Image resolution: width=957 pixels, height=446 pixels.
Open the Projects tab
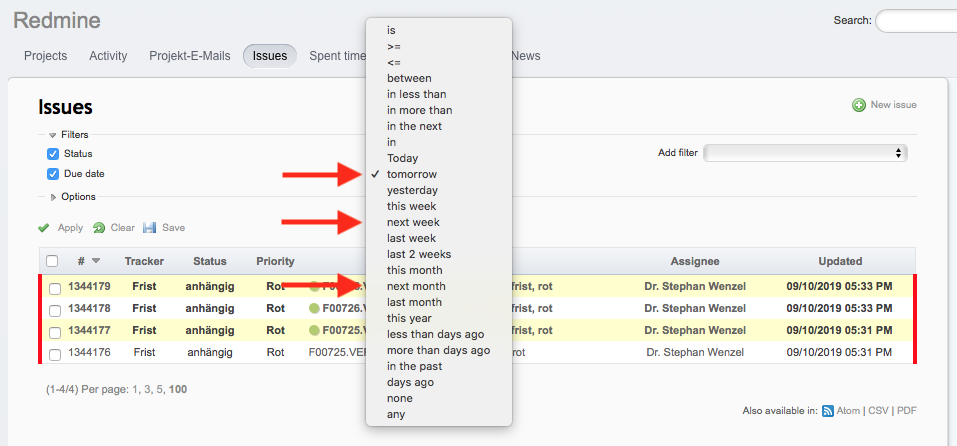click(x=46, y=56)
